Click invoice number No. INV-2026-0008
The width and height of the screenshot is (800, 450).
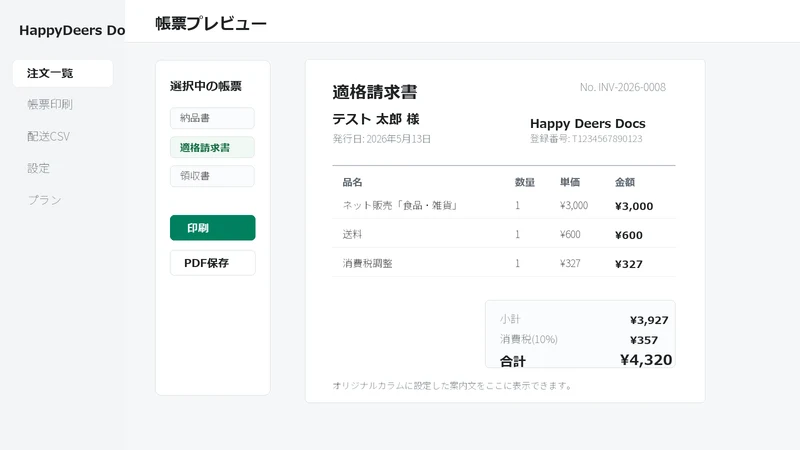pyautogui.click(x=622, y=87)
